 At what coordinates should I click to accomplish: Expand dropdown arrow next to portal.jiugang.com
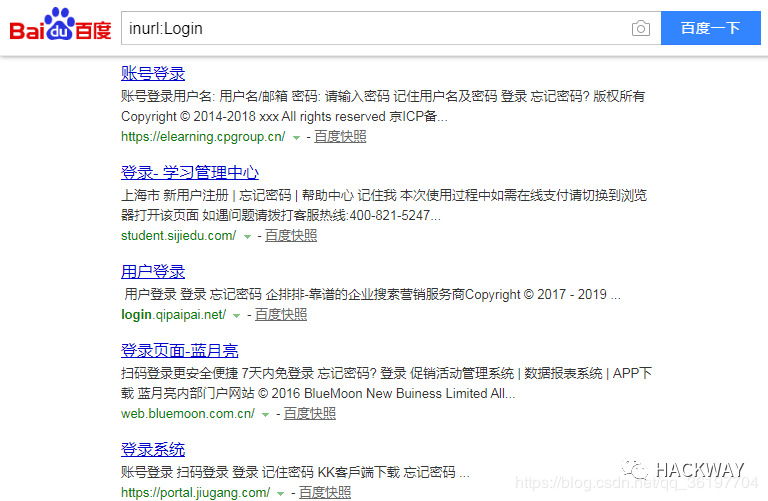pyautogui.click(x=281, y=494)
